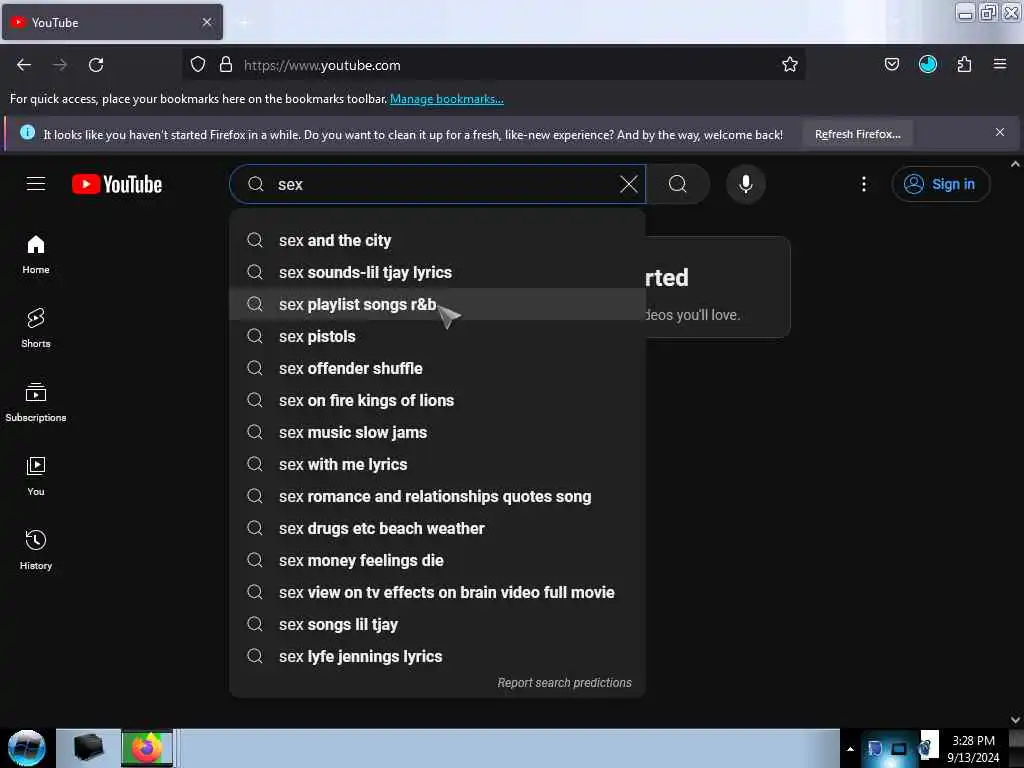
Task: Choose the 'drugs etc beach weather' suggestion
Action: pos(437,528)
